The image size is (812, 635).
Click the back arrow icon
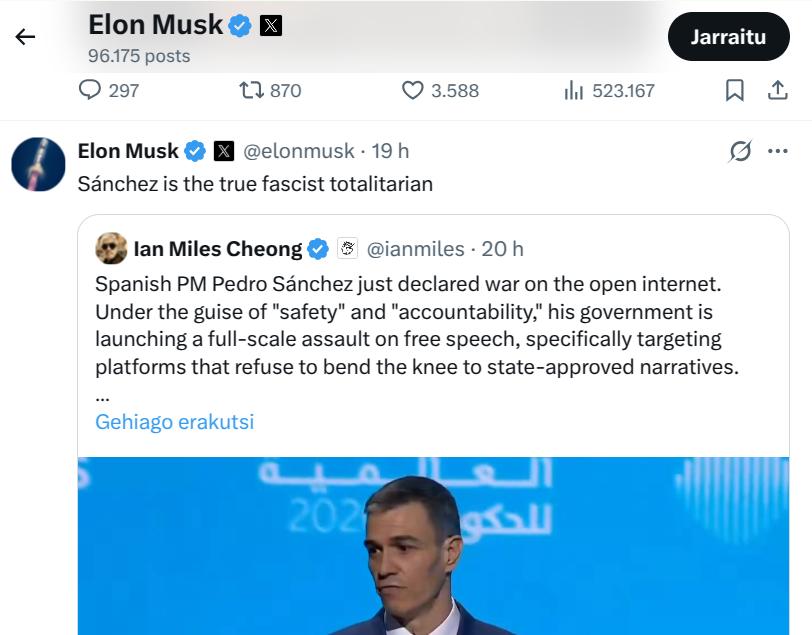25,37
